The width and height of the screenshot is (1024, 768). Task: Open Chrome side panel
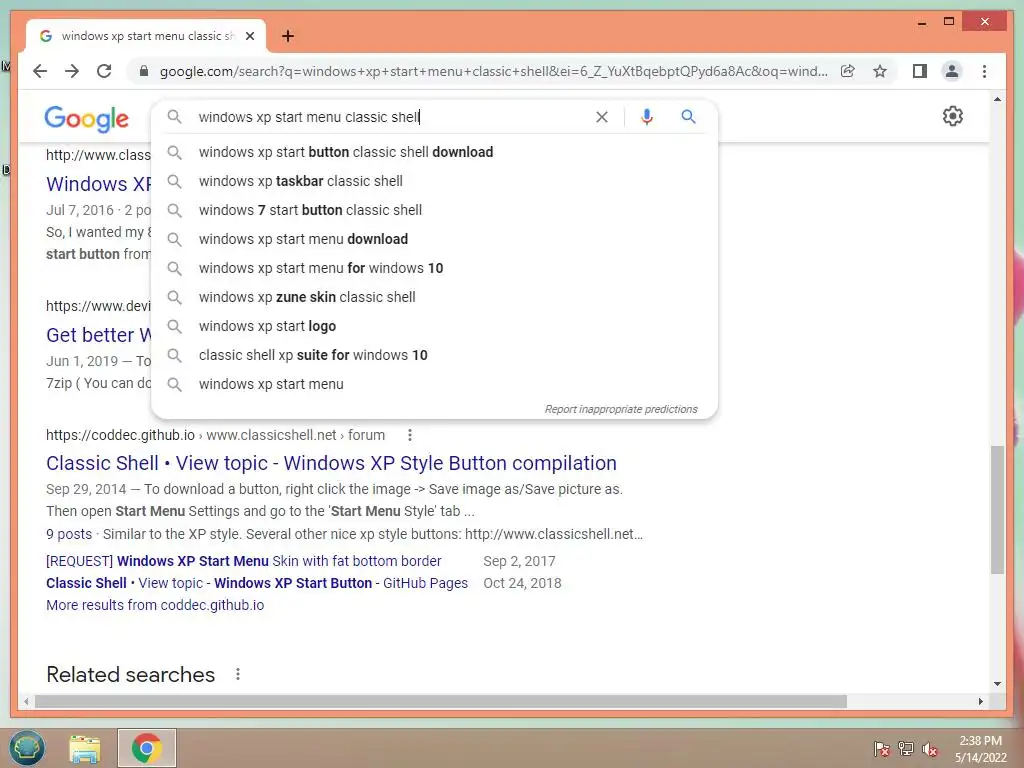click(x=920, y=71)
